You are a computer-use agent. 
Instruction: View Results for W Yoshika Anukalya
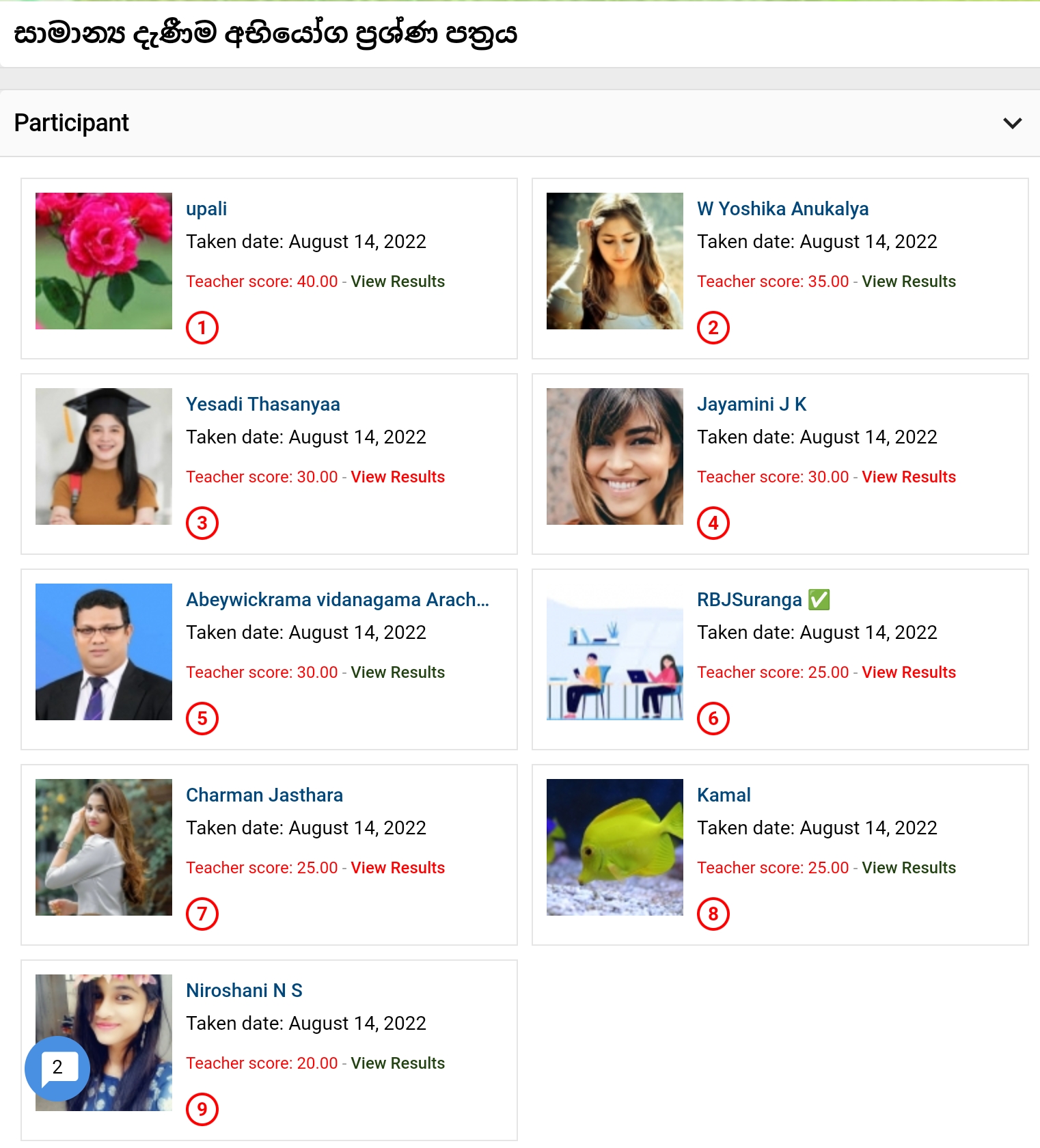click(908, 282)
